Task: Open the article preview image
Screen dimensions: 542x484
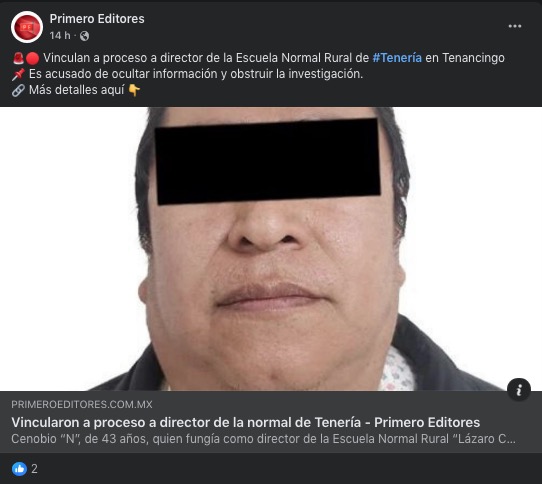Action: click(271, 249)
